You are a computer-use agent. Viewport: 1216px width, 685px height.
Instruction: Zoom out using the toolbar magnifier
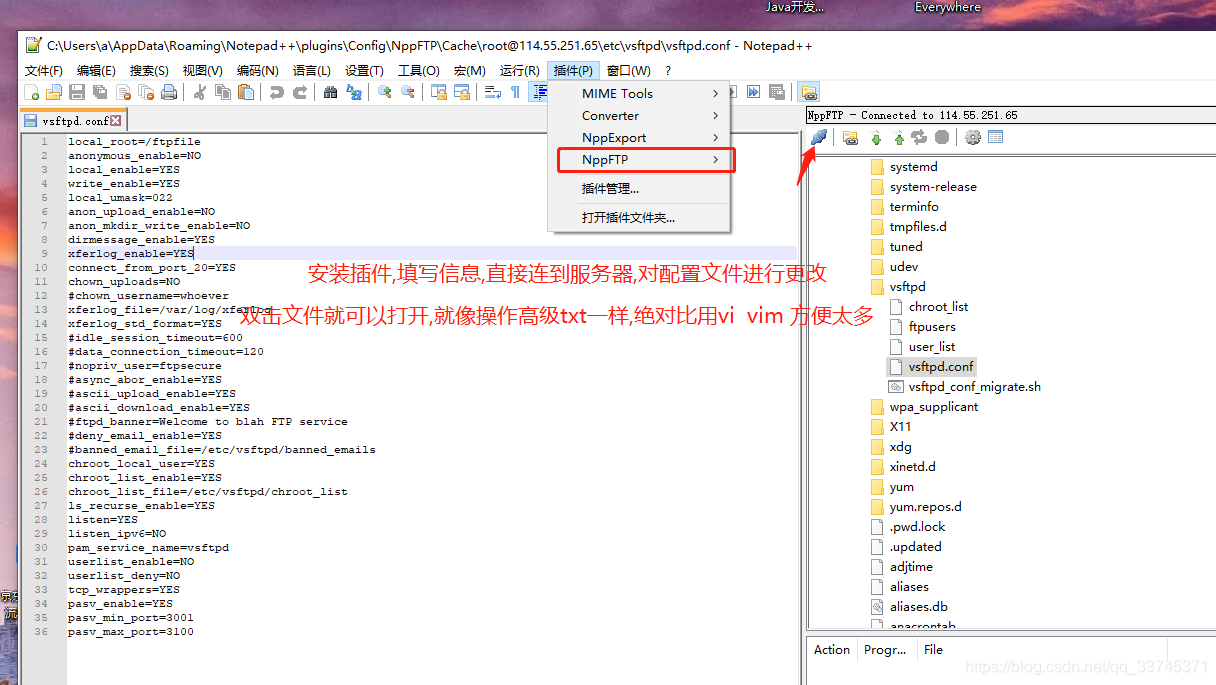(408, 92)
